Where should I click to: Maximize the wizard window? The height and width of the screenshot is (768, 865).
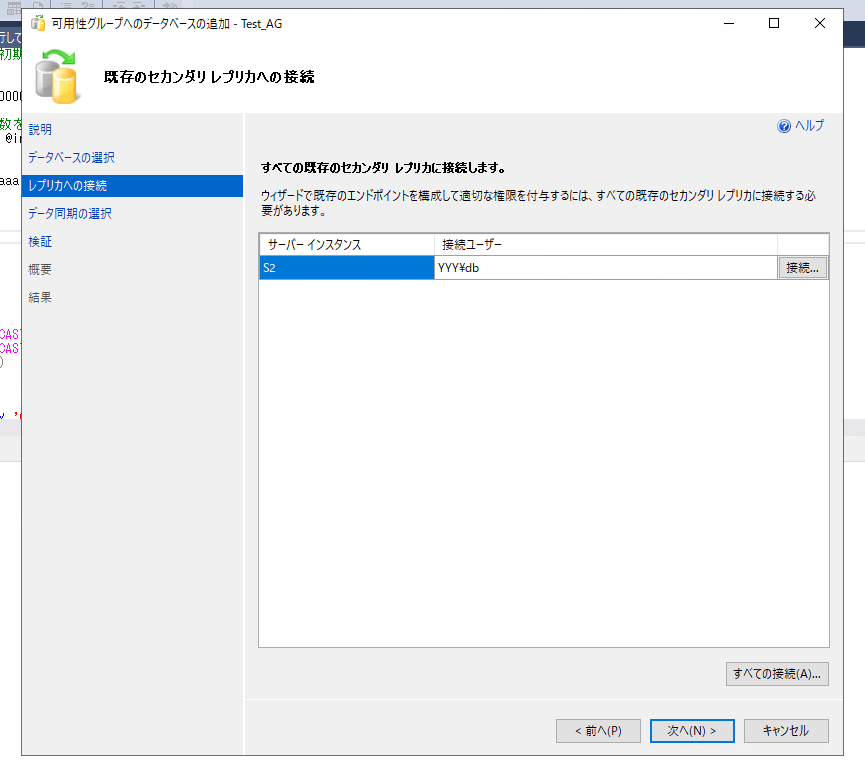(x=774, y=23)
